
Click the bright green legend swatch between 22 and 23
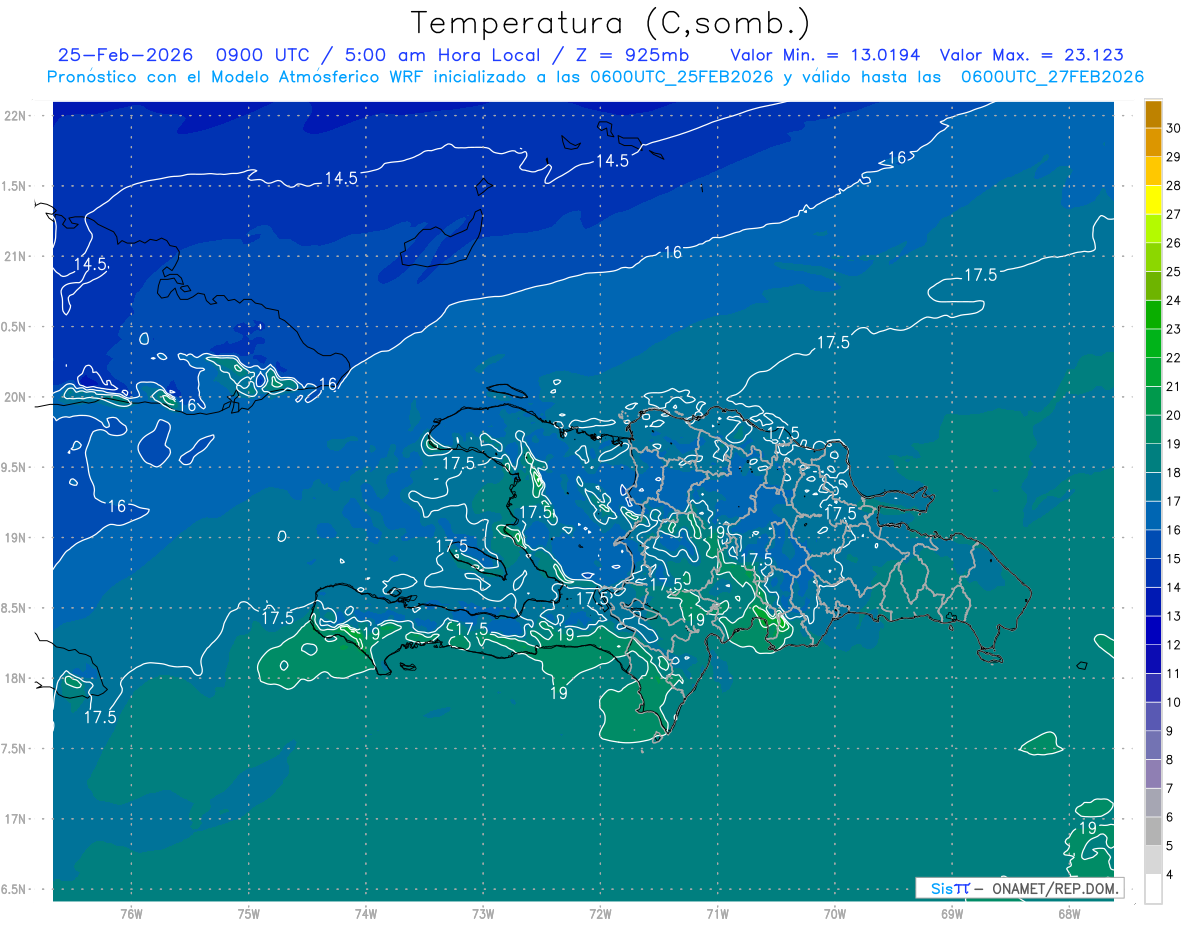click(x=1153, y=343)
